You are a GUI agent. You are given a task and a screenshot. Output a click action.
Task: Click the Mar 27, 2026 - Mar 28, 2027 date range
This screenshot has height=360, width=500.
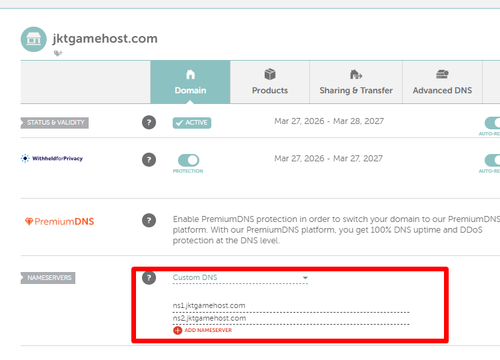pyautogui.click(x=329, y=121)
